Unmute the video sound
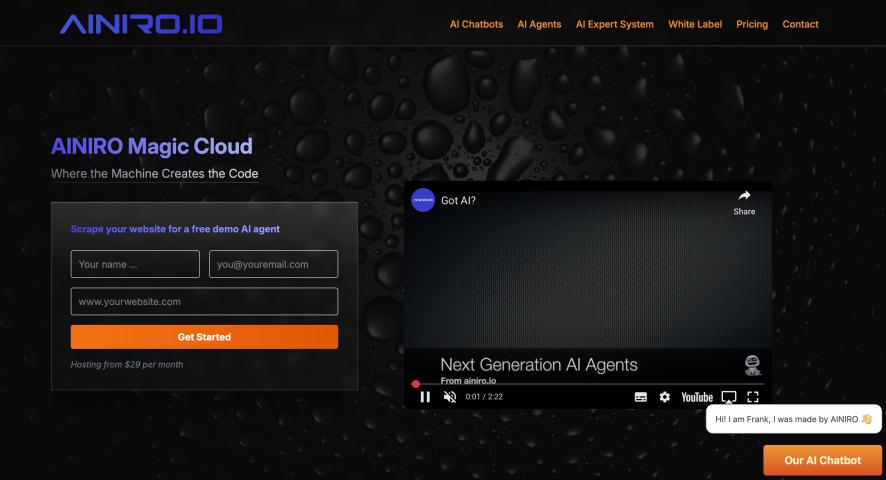 point(450,397)
